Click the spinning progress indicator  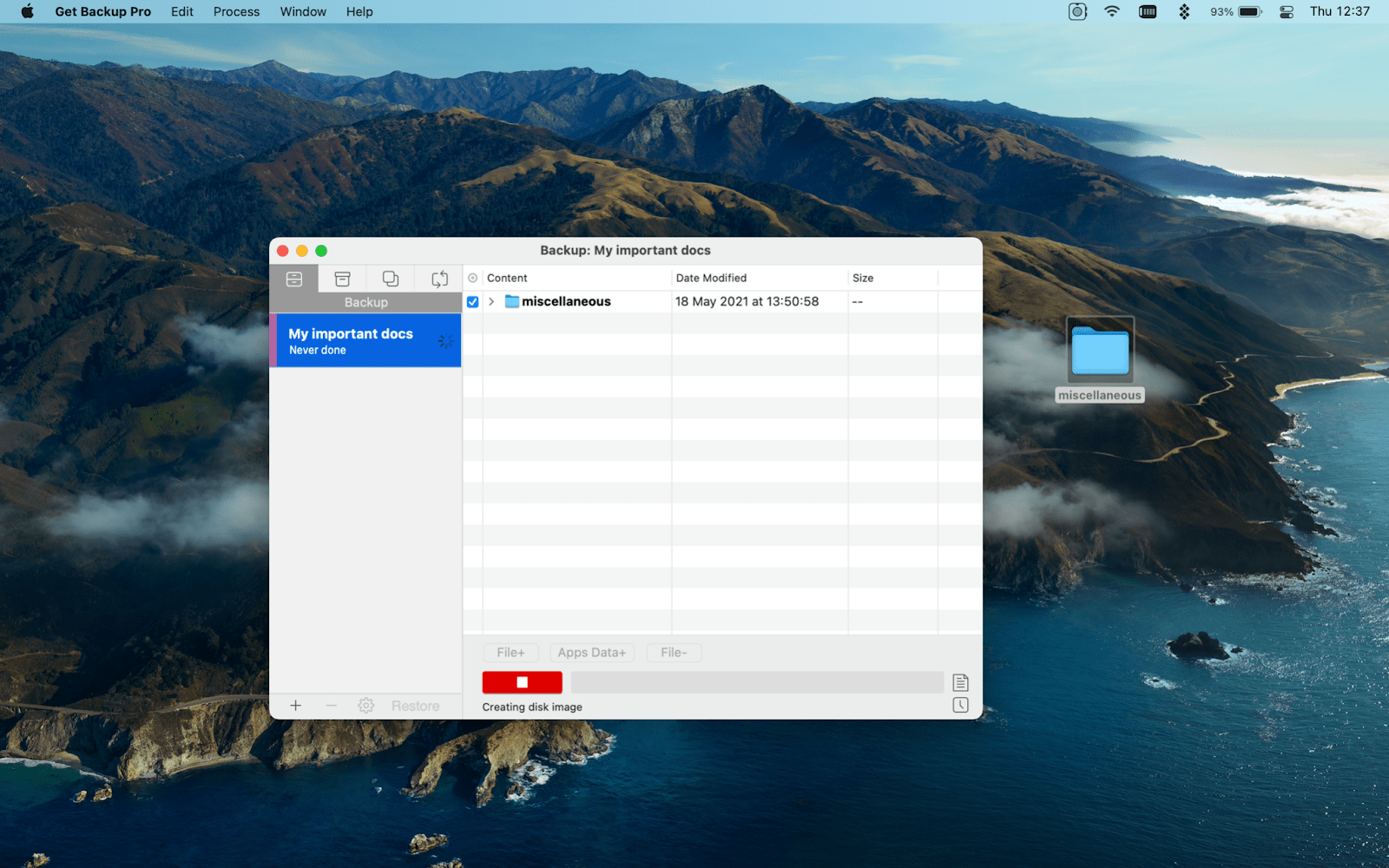[445, 341]
